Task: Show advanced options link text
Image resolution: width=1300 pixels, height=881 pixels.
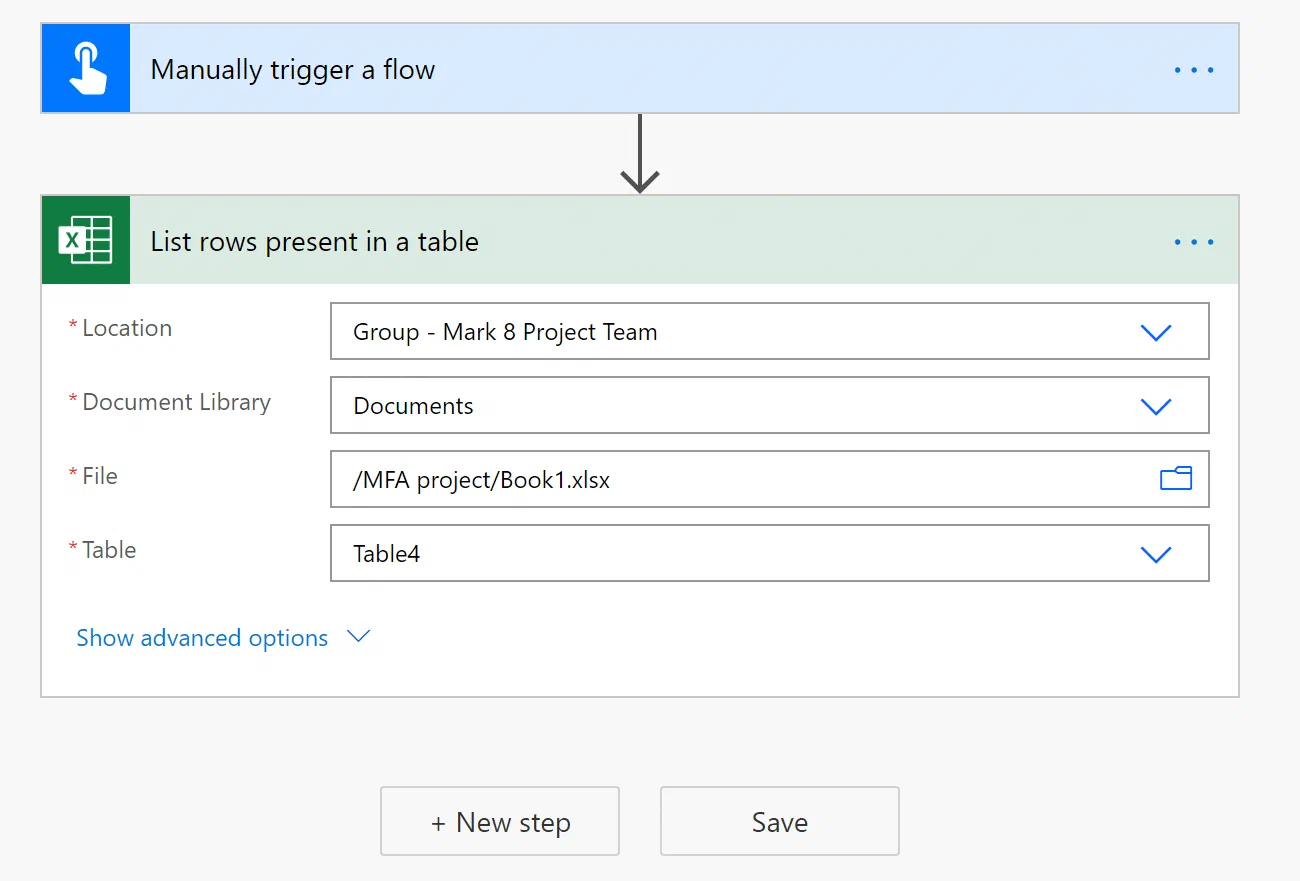Action: click(x=202, y=638)
